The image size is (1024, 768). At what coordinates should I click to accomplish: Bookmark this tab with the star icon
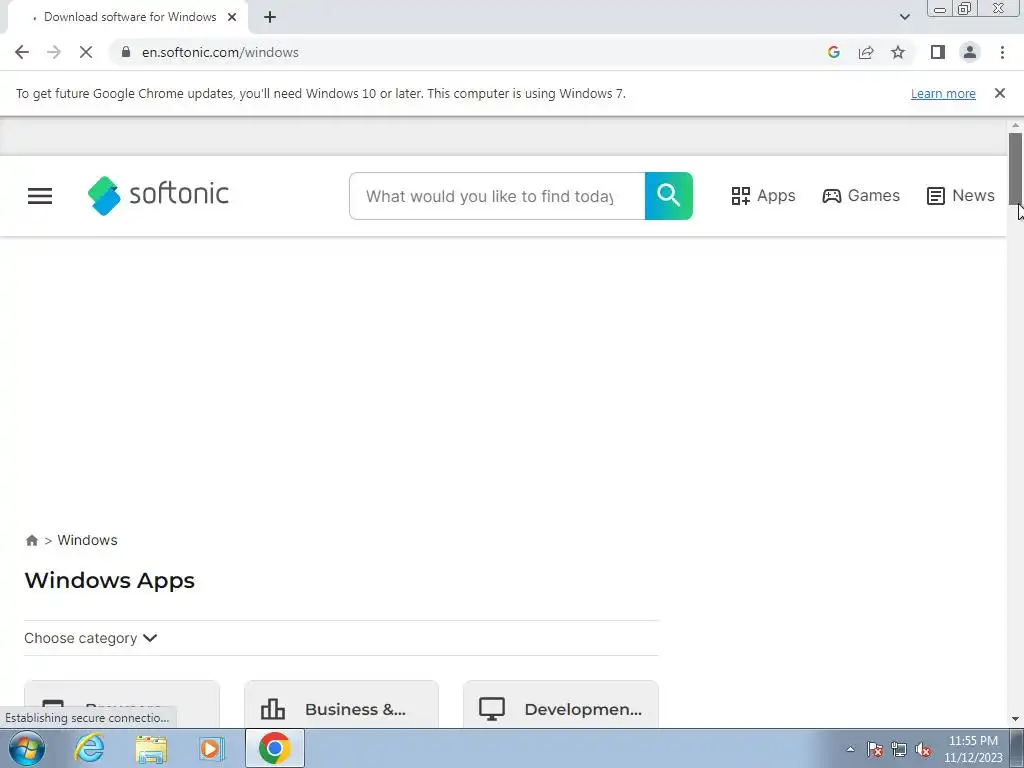pyautogui.click(x=898, y=52)
